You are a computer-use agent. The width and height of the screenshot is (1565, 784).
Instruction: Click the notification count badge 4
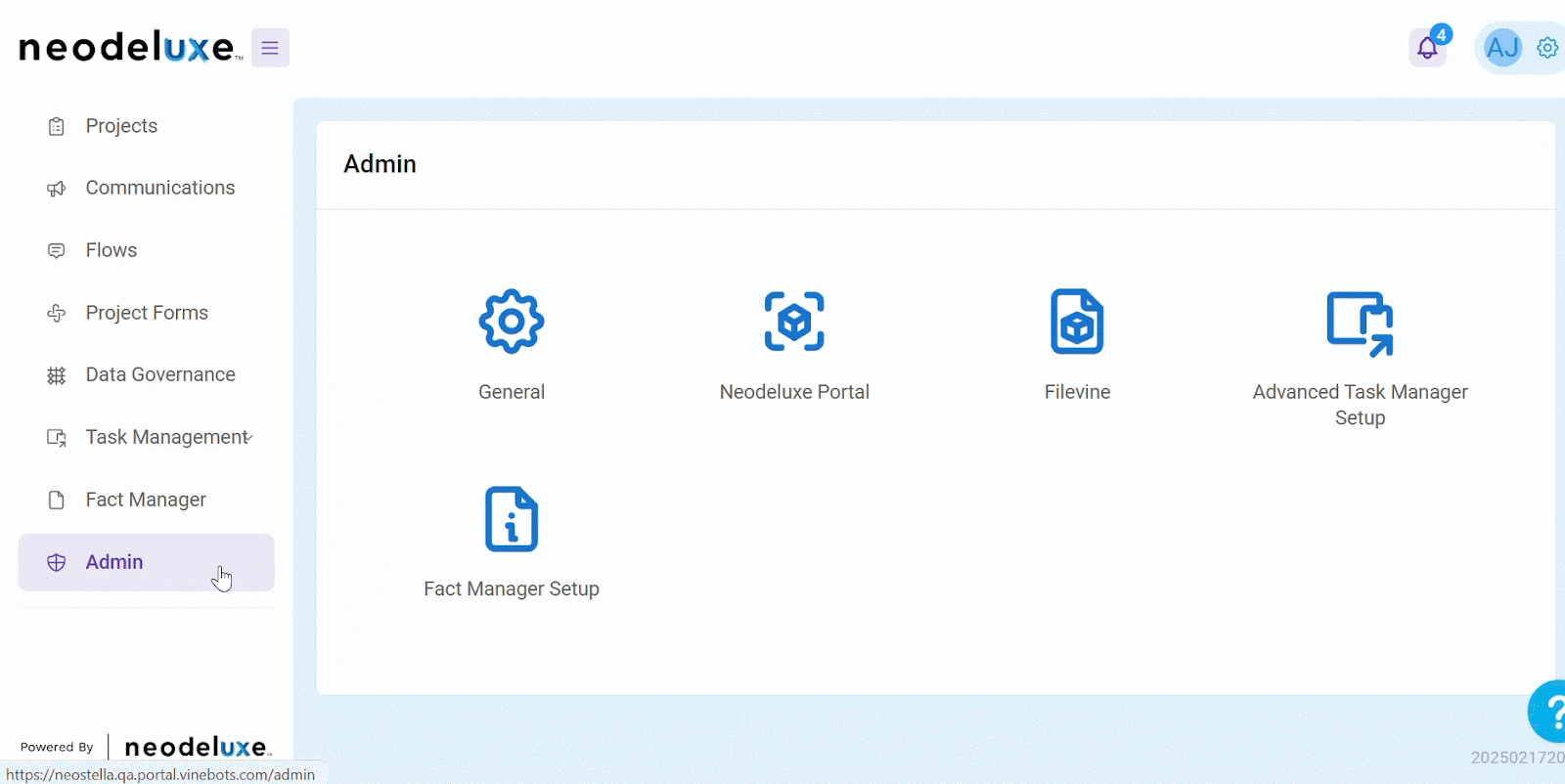(x=1441, y=34)
